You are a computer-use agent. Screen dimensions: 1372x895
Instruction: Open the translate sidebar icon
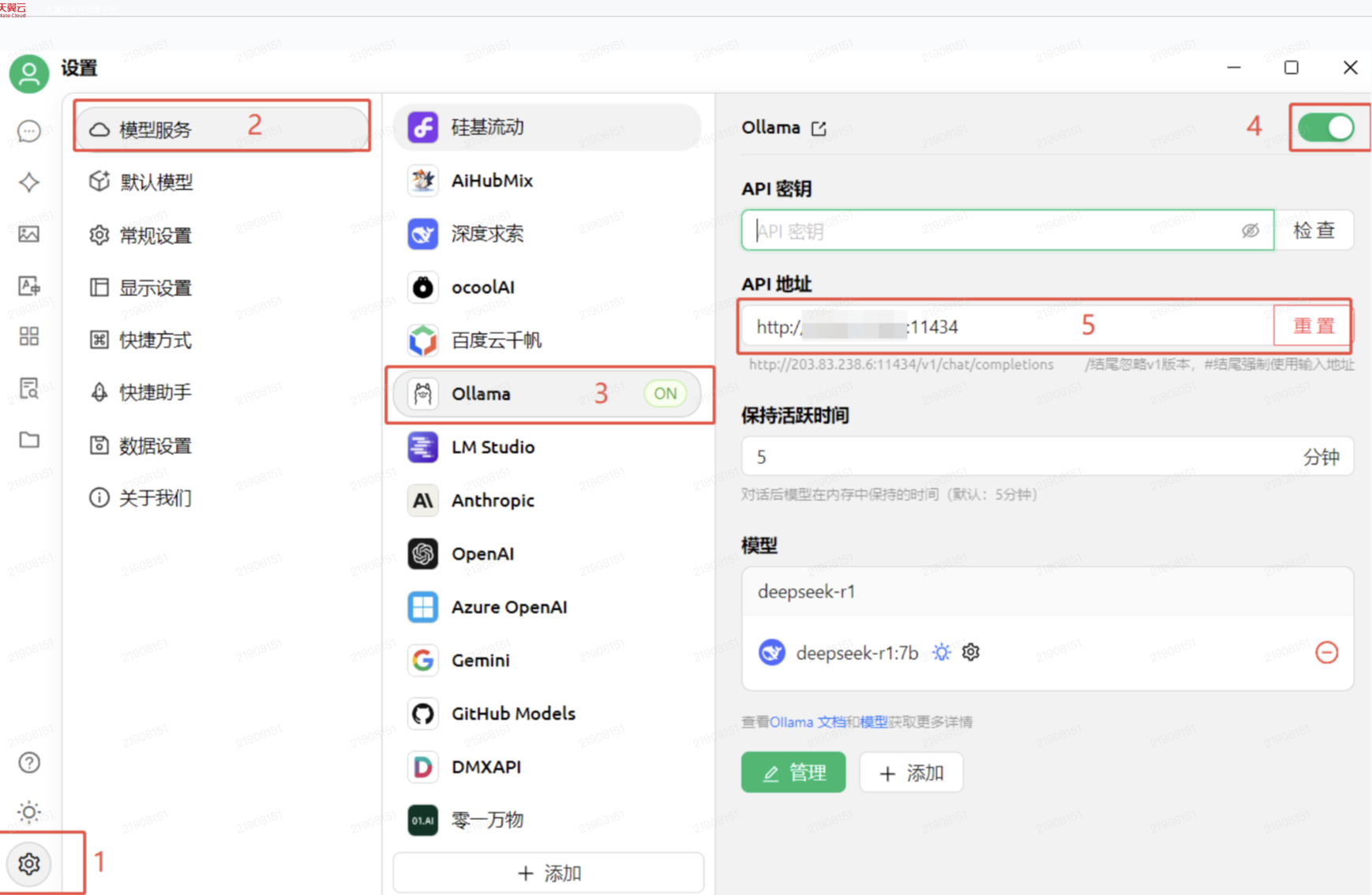pyautogui.click(x=29, y=285)
